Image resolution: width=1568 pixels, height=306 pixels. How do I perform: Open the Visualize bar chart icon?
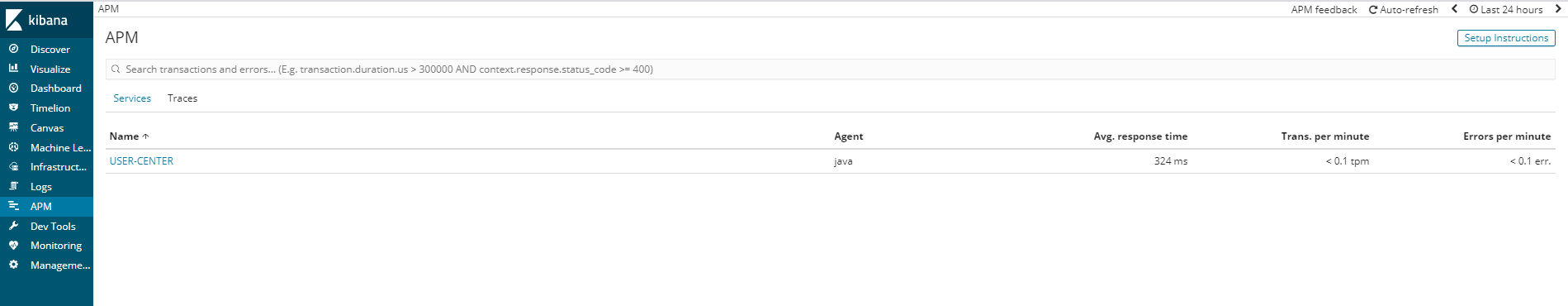tap(13, 69)
